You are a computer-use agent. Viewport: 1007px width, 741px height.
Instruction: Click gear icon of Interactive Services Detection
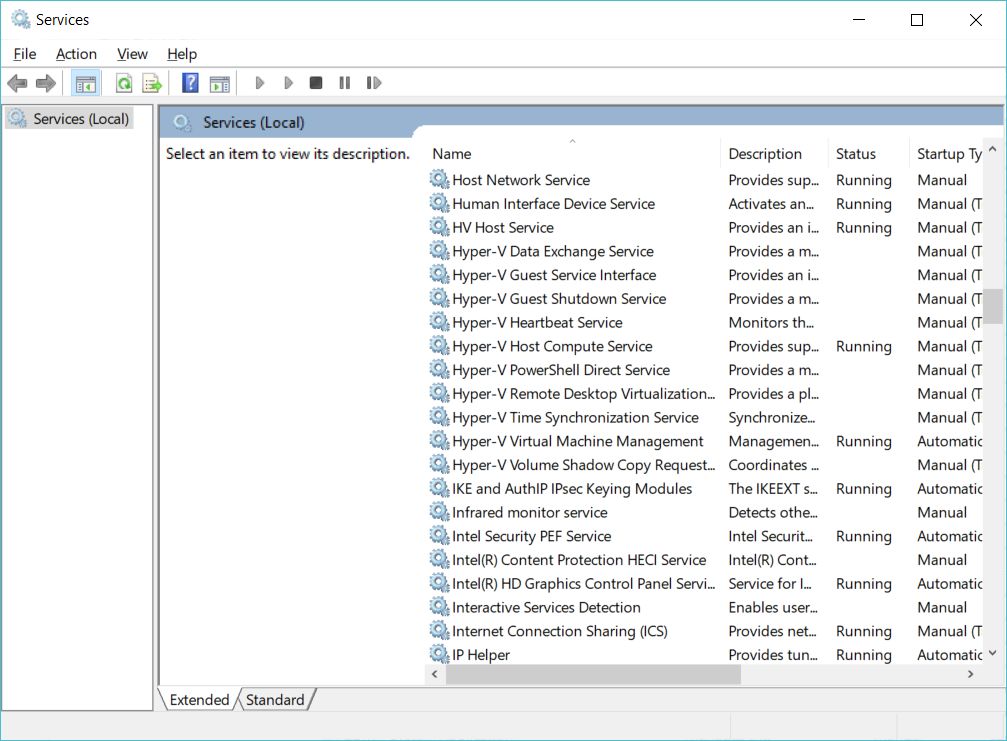click(x=439, y=607)
